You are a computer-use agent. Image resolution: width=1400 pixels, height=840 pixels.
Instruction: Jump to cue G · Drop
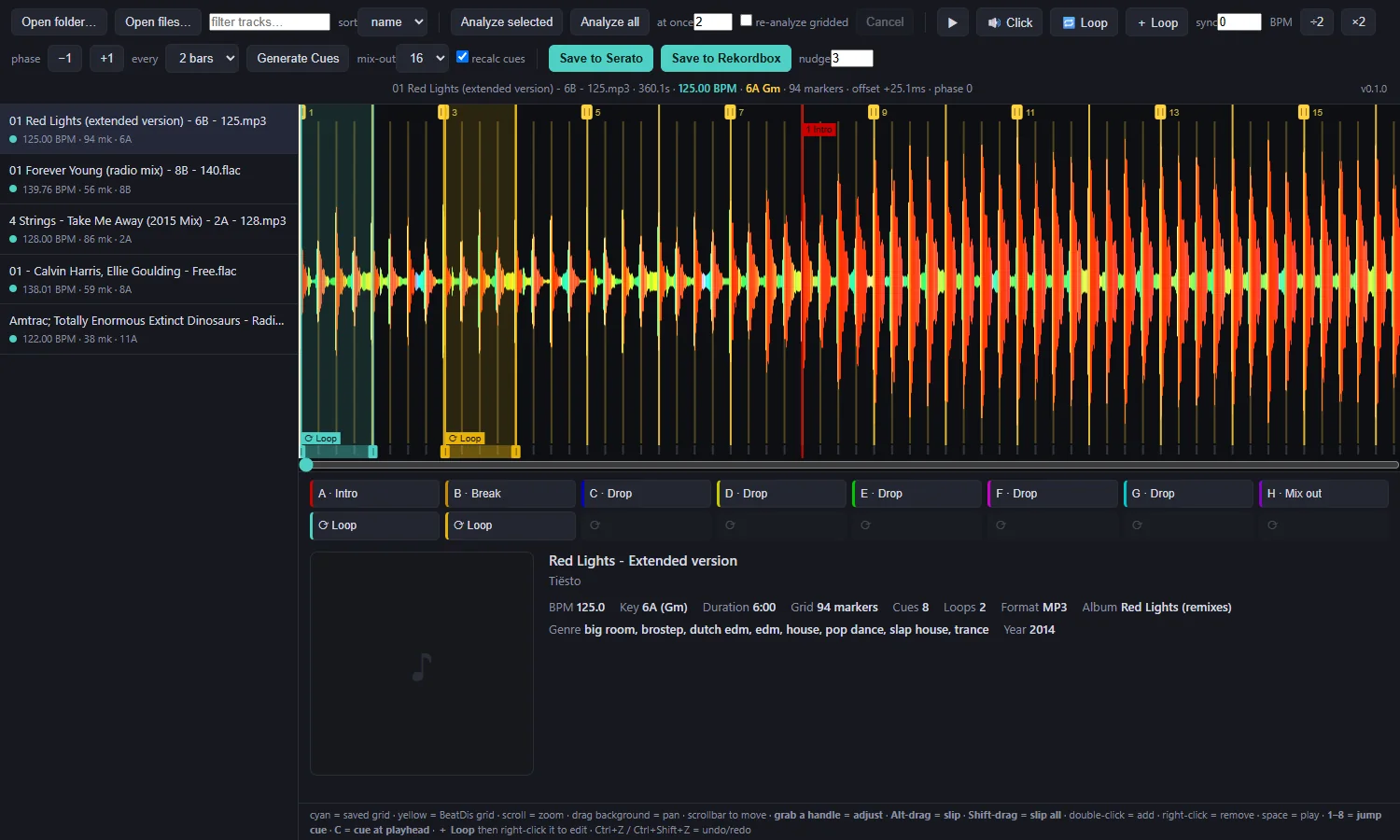1188,494
